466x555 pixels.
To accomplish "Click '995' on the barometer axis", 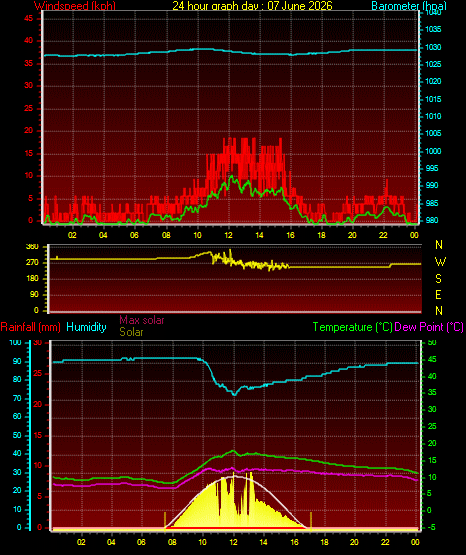I will pos(432,168).
